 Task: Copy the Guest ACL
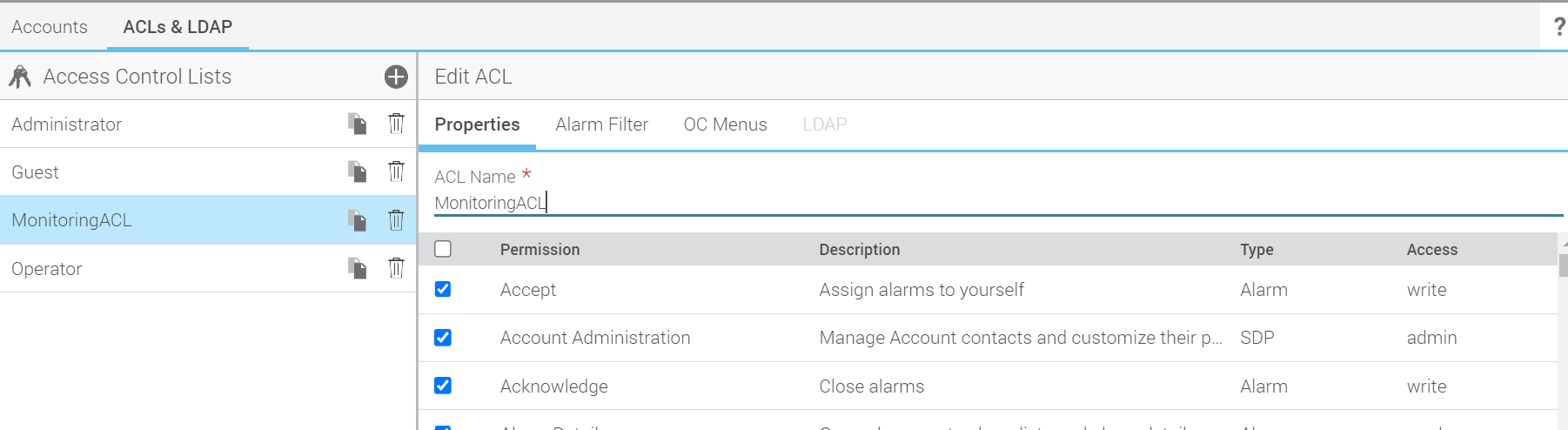coord(357,171)
